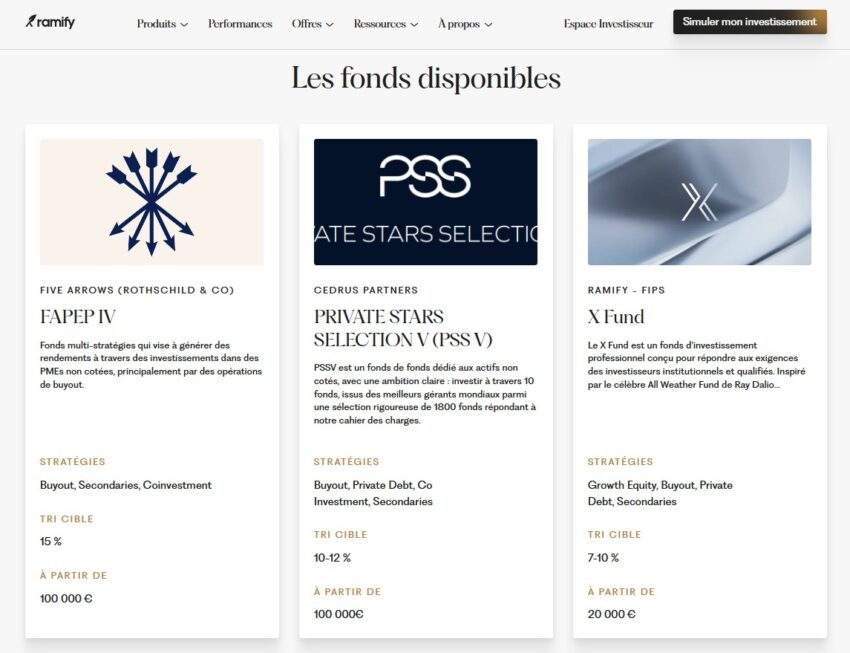
Task: Open the À propos dropdown
Action: point(465,24)
